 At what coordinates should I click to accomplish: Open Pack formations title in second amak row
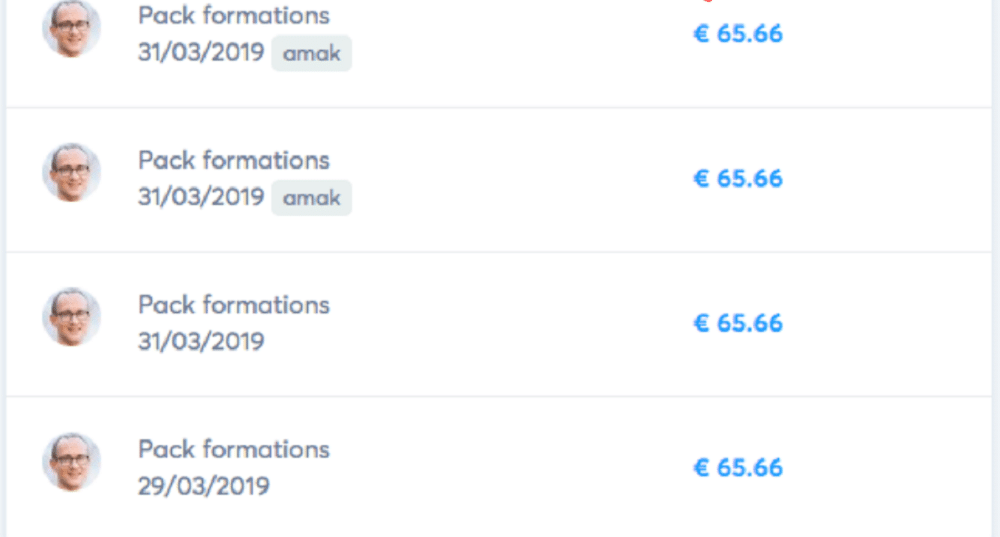pyautogui.click(x=234, y=160)
